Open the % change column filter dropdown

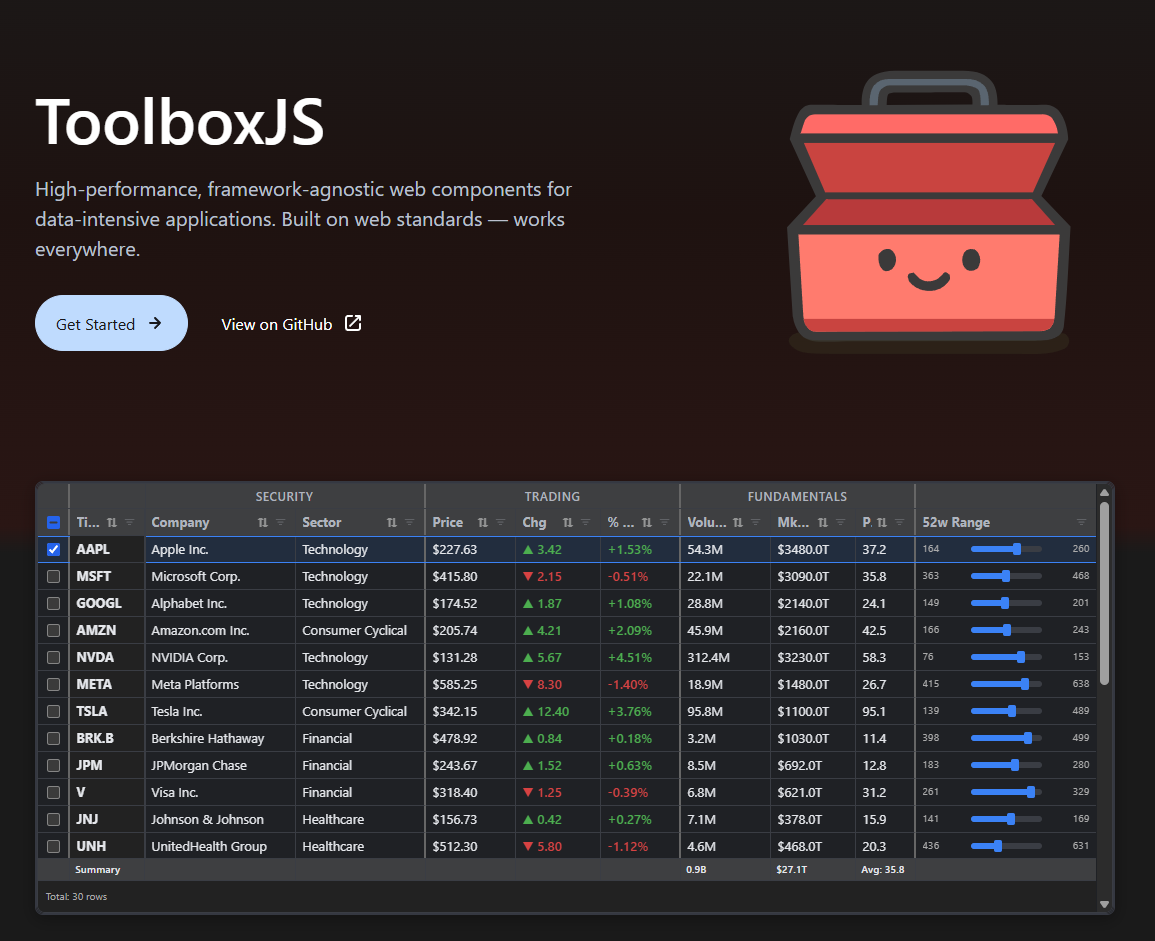665,521
